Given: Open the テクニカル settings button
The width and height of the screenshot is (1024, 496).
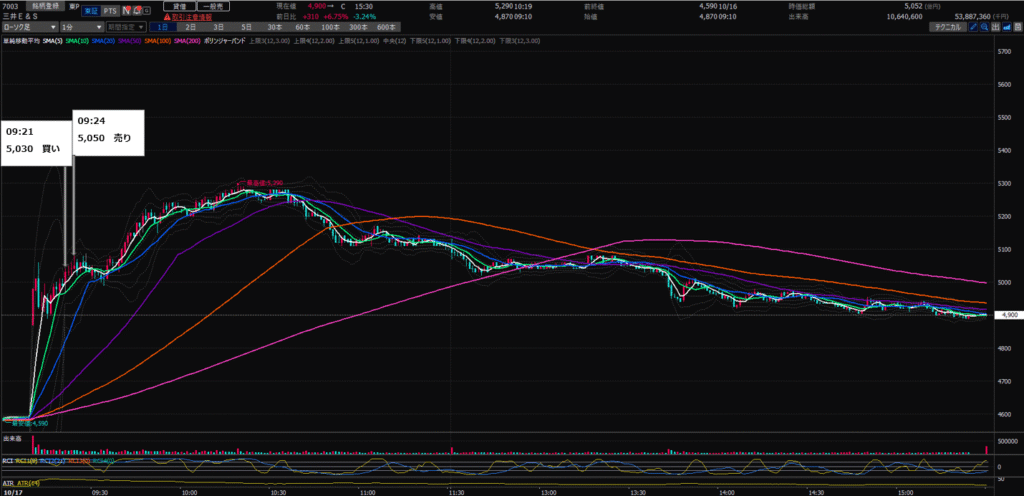Looking at the screenshot, I should [x=946, y=28].
